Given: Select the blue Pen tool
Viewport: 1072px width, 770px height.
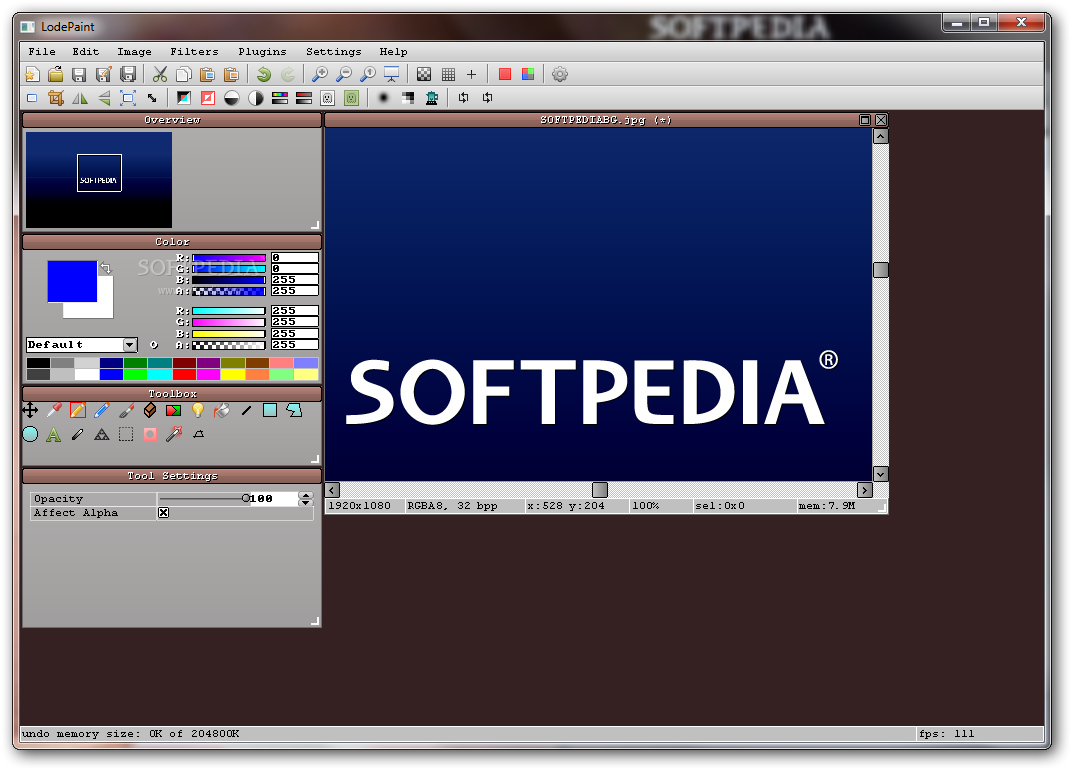Looking at the screenshot, I should point(102,410).
